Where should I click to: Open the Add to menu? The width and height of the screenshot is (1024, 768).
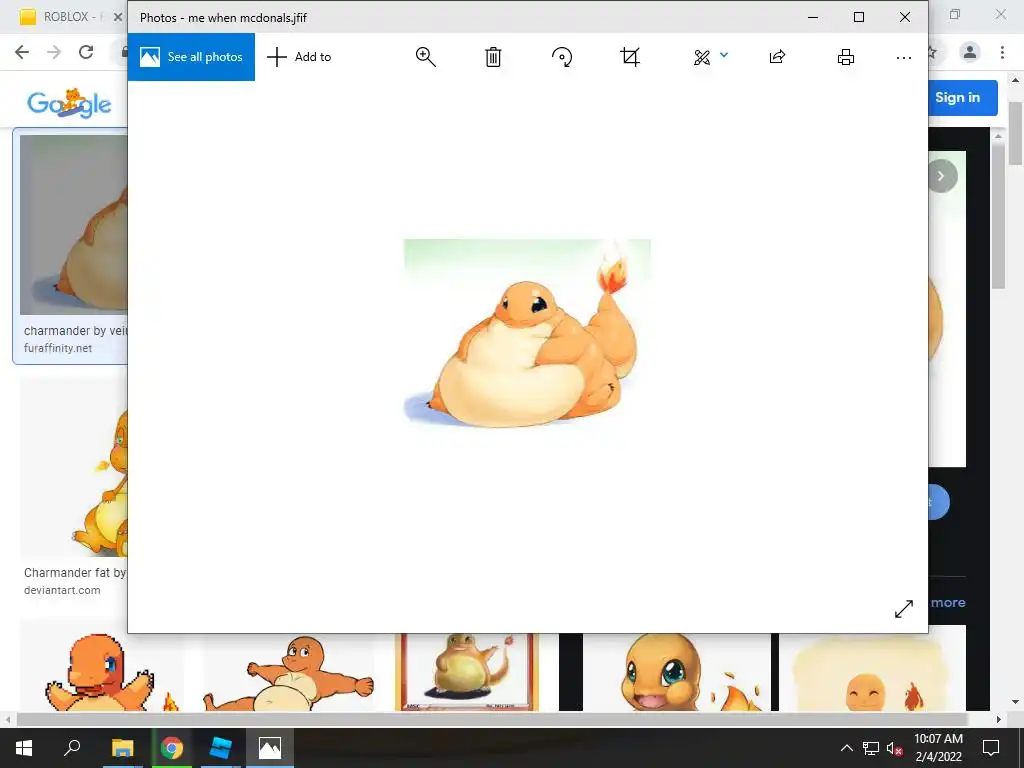pyautogui.click(x=299, y=57)
